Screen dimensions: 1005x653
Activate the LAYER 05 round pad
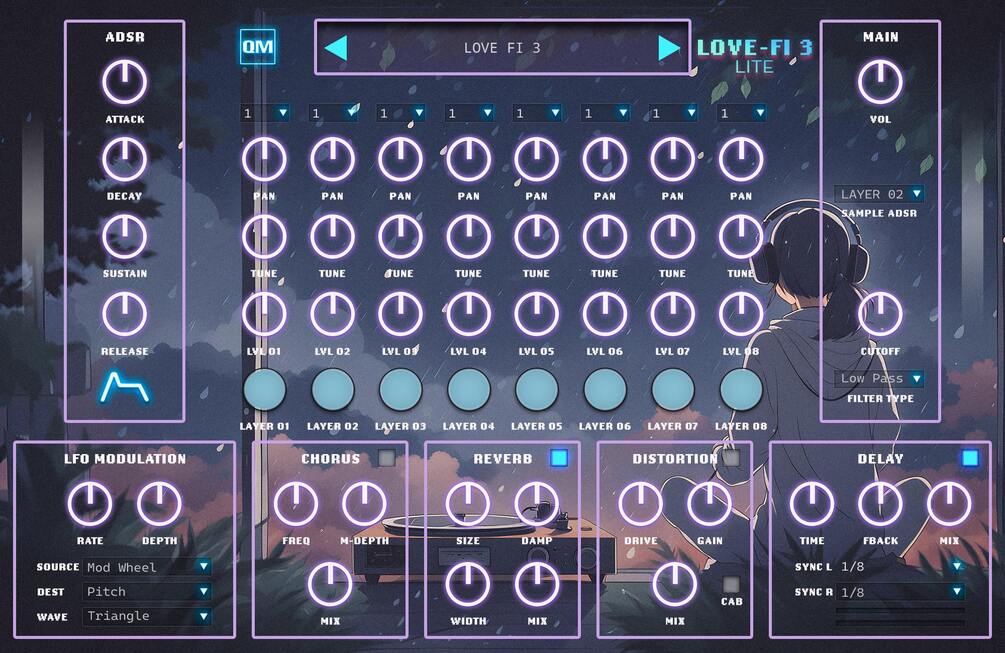coord(536,389)
